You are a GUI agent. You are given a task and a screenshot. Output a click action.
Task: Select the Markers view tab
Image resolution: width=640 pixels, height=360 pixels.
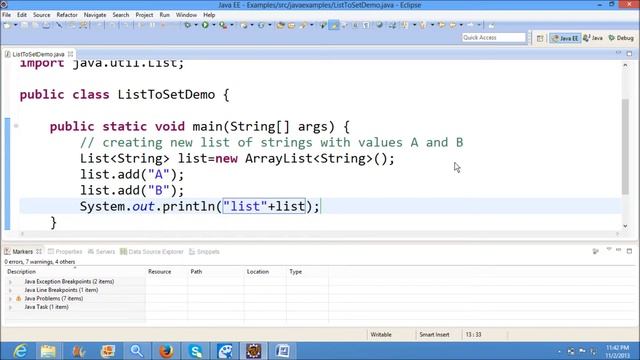pos(22,251)
